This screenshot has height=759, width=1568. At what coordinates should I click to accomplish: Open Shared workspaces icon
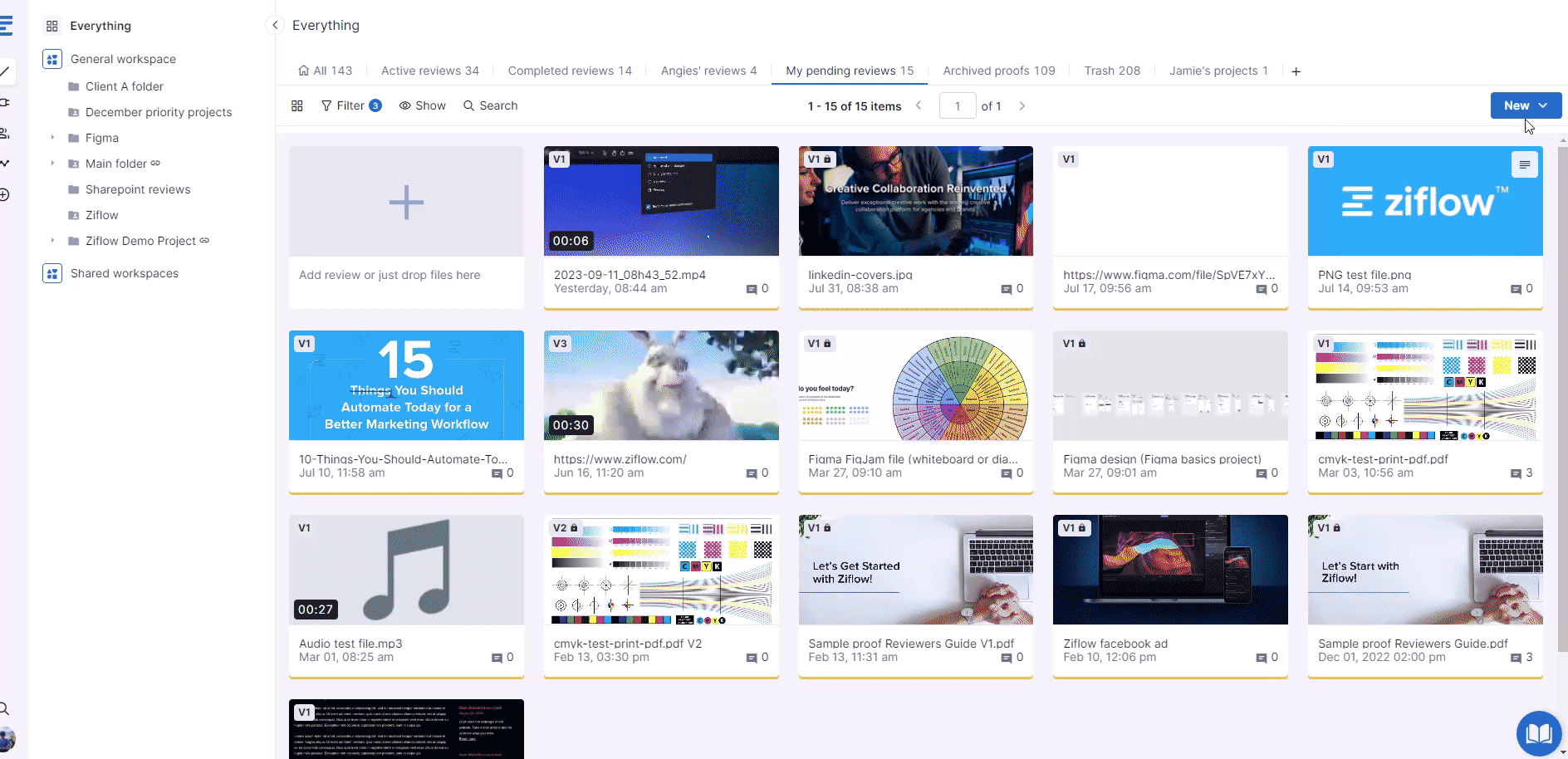click(x=52, y=273)
